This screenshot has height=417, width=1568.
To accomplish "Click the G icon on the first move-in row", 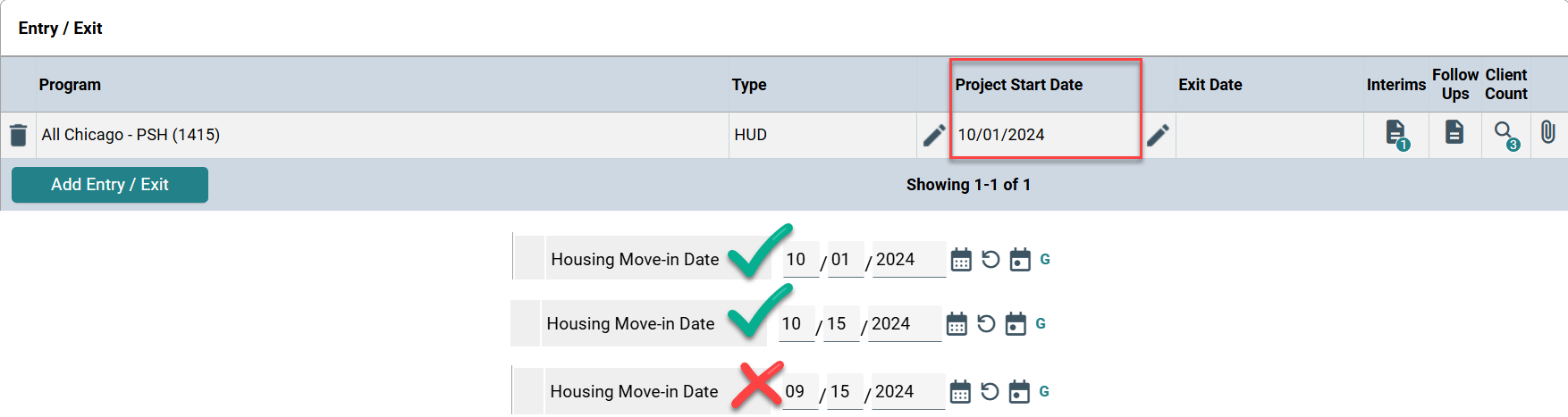I will (1045, 260).
